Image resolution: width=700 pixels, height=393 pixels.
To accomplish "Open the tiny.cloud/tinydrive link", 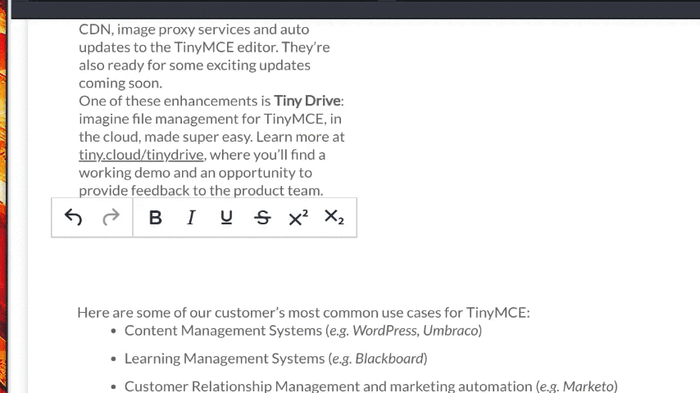I will 141,155.
